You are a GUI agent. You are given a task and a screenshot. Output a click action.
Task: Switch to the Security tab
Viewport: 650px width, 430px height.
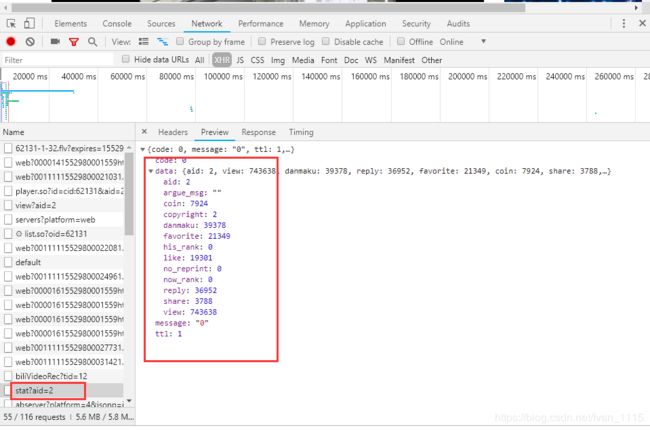click(x=416, y=24)
